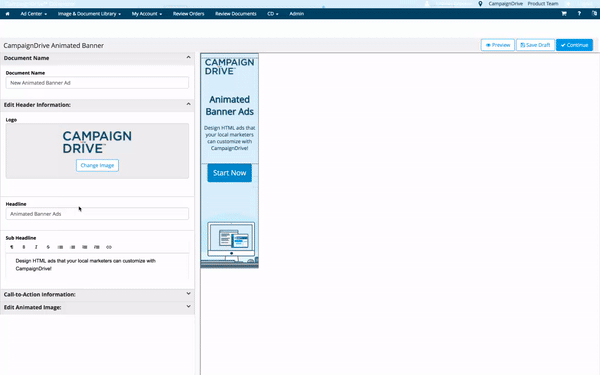Click the paragraph format icon in editor
Image resolution: width=600 pixels, height=375 pixels.
tap(11, 247)
